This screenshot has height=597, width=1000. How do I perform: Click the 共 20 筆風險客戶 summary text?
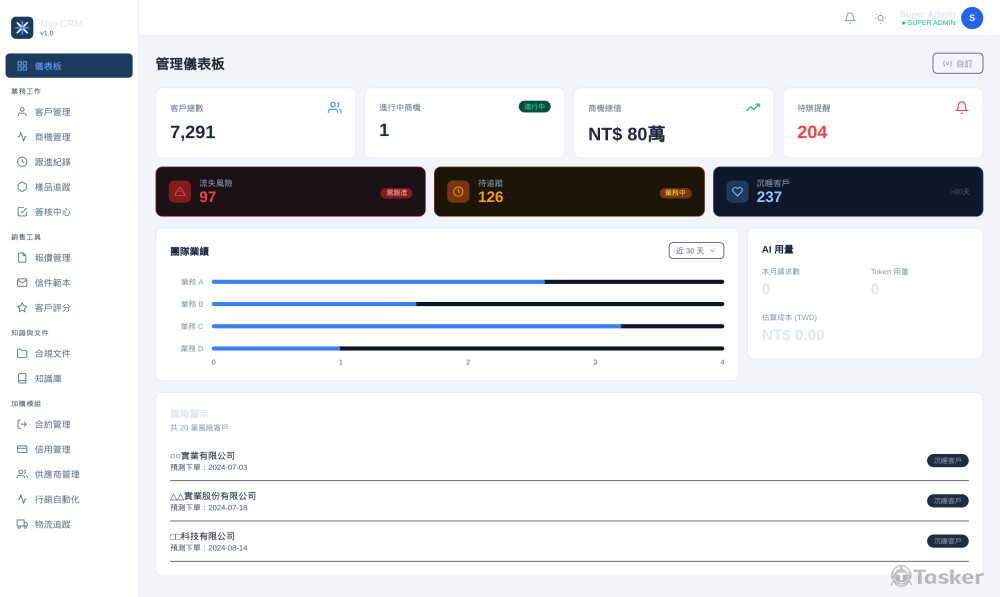[x=199, y=428]
